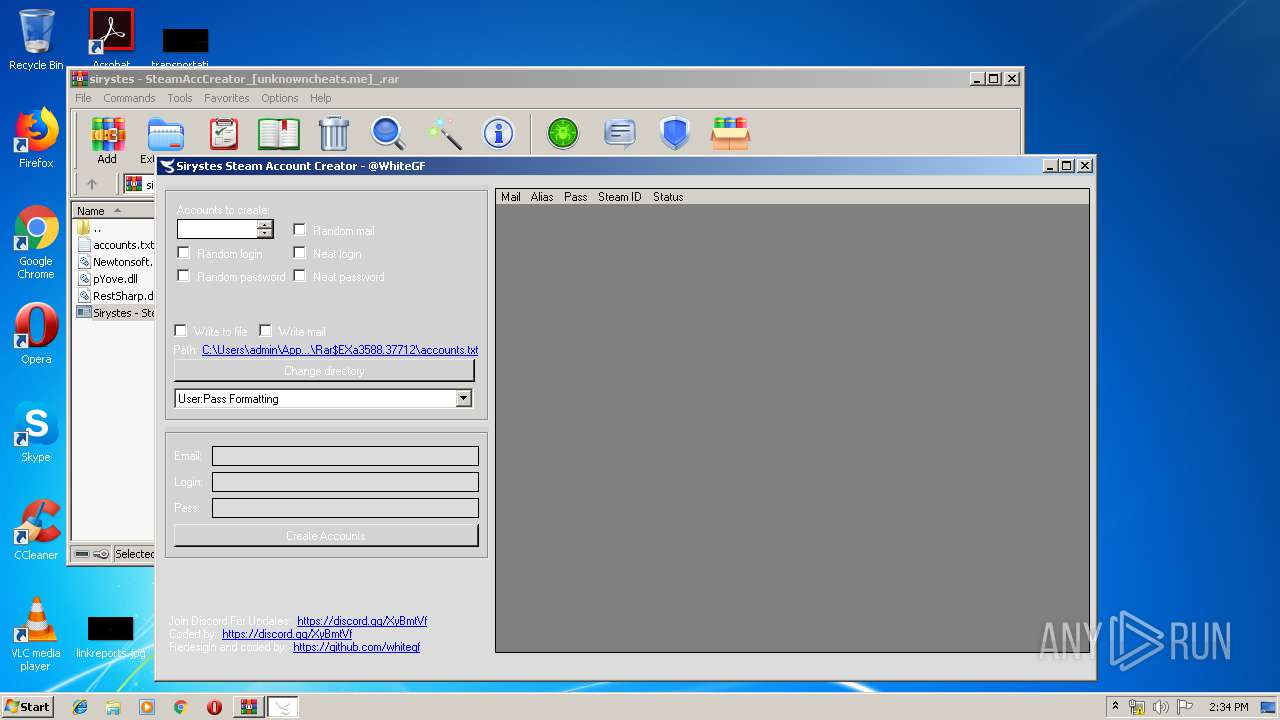Image resolution: width=1280 pixels, height=720 pixels.
Task: Click WinRAR's Test archive clipboard icon
Action: click(224, 134)
